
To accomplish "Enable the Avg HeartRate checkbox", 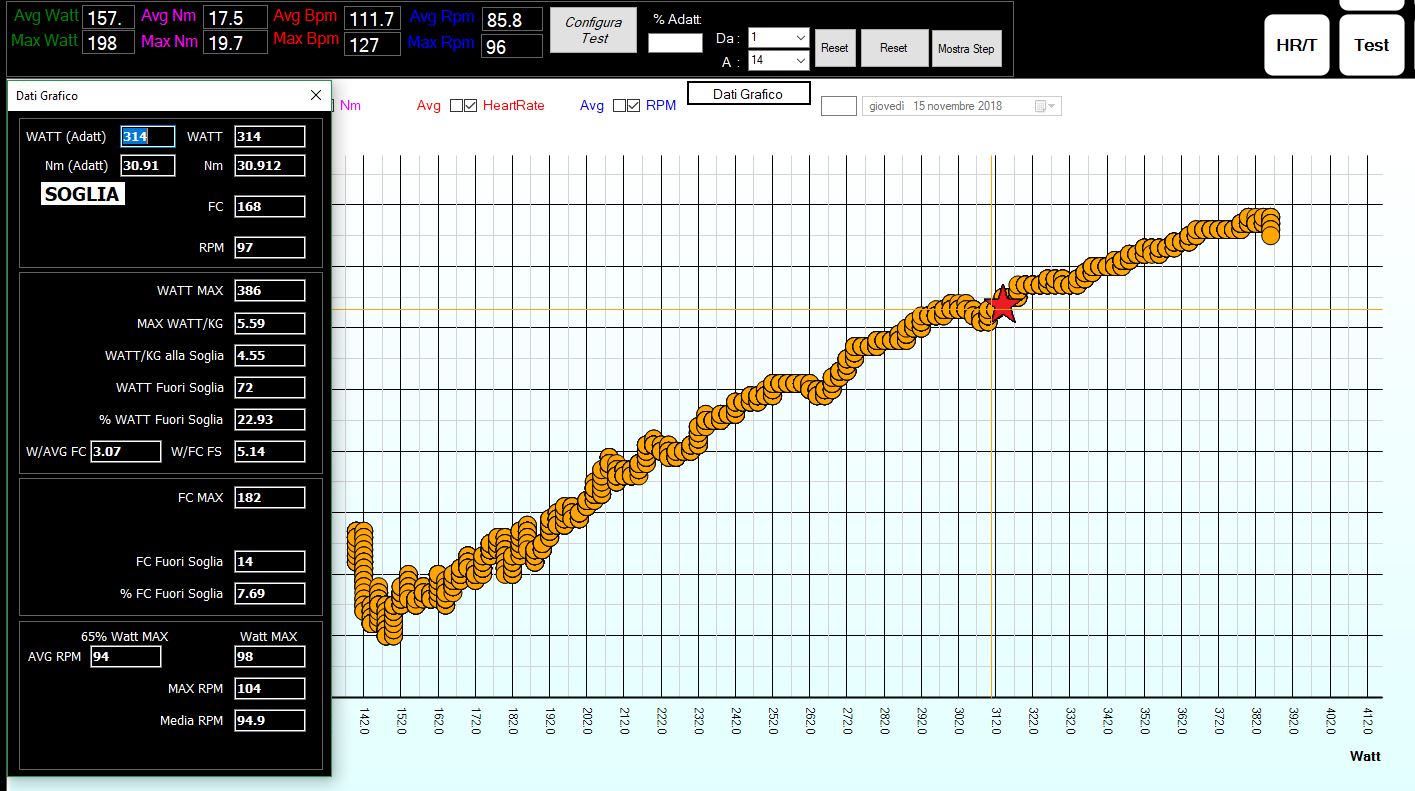I will [456, 106].
